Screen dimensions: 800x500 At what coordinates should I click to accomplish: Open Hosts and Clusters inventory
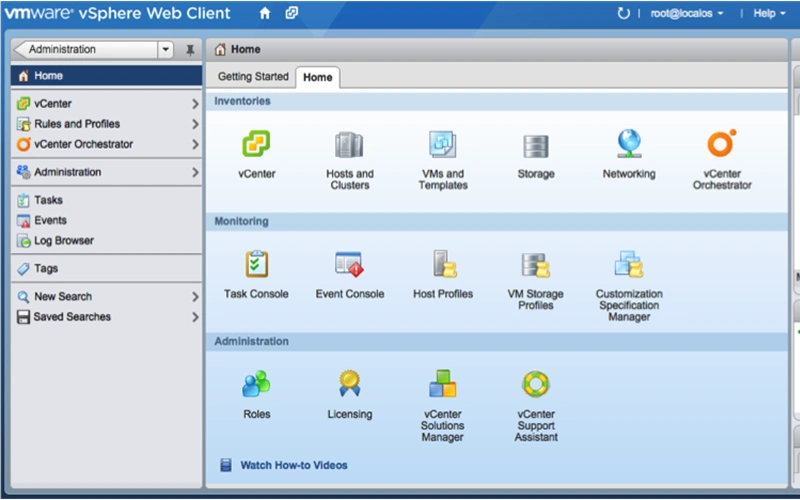(x=349, y=144)
